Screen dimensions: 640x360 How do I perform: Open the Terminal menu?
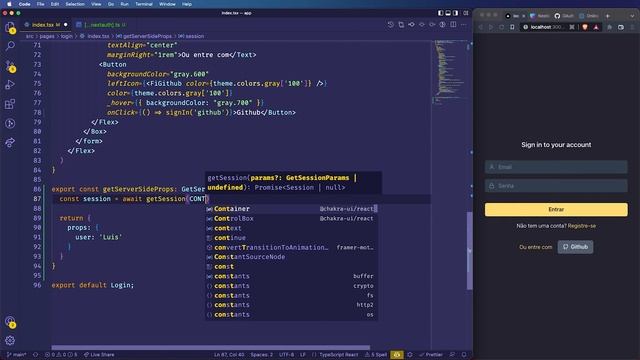(144, 4)
